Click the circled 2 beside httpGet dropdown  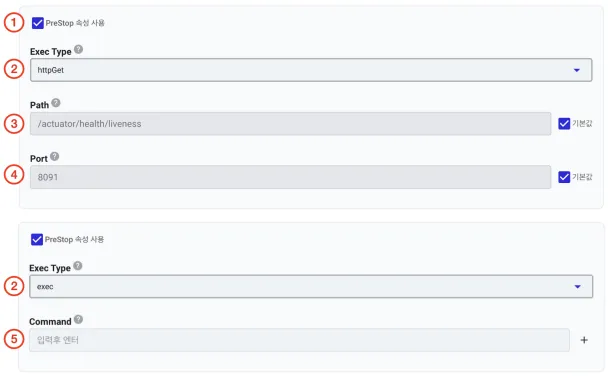(14, 69)
